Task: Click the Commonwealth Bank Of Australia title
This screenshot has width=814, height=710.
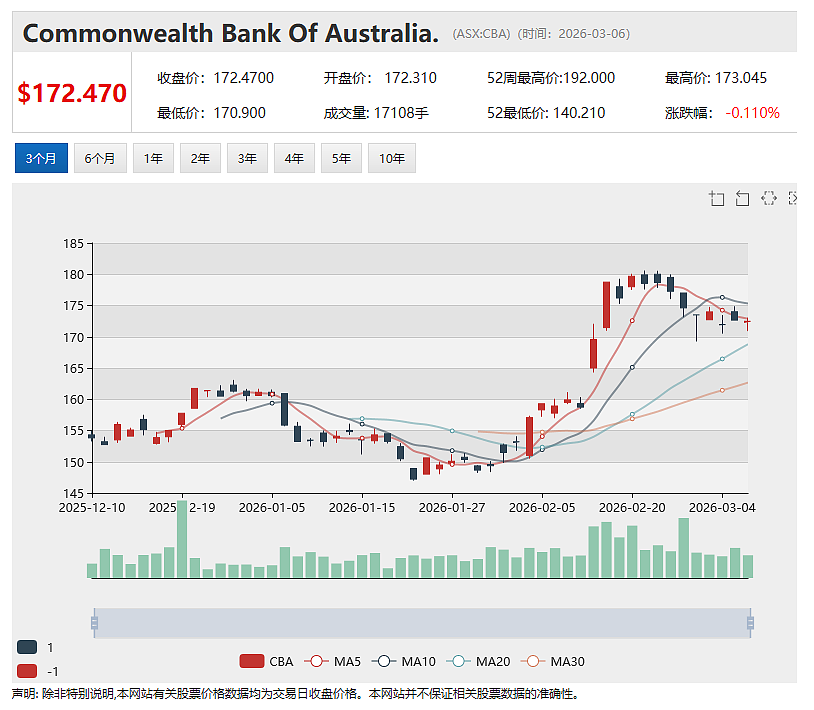Action: point(230,33)
